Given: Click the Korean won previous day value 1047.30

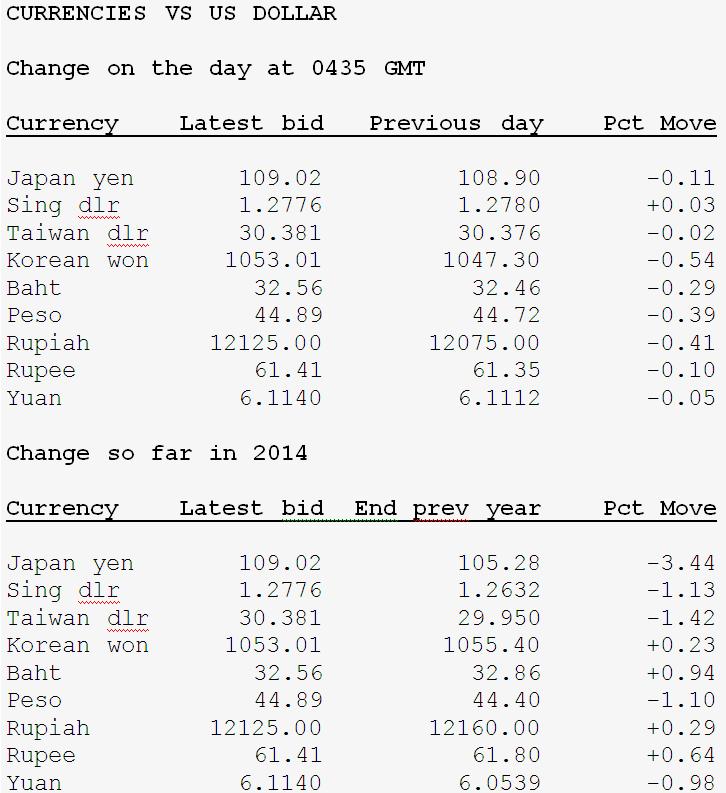Looking at the screenshot, I should 491,261.
